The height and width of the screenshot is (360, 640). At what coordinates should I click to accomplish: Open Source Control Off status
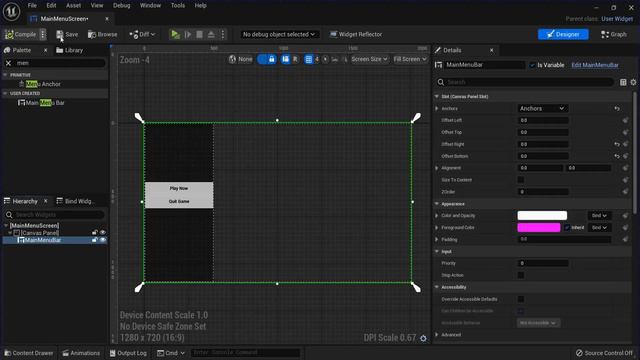click(x=604, y=353)
